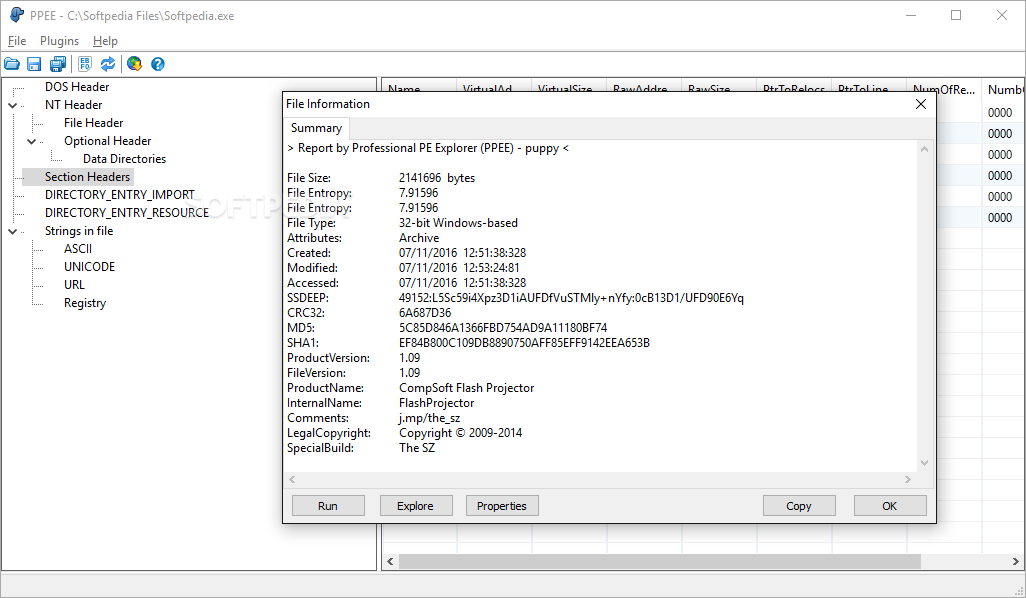Screen dimensions: 1026x598
Task: Click the report header line mentioning puppy
Action: [x=428, y=149]
